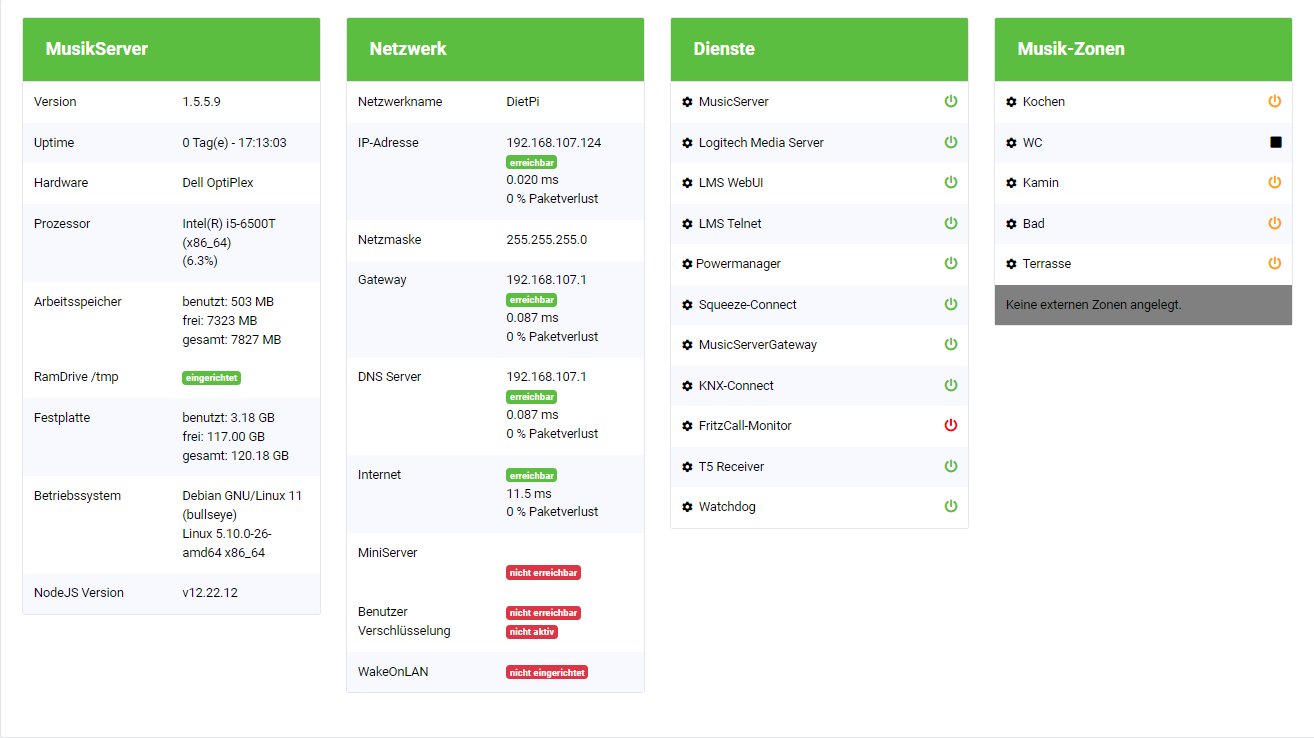Toggle T5 Receiver power button
This screenshot has height=738, width=1314.
coord(950,467)
